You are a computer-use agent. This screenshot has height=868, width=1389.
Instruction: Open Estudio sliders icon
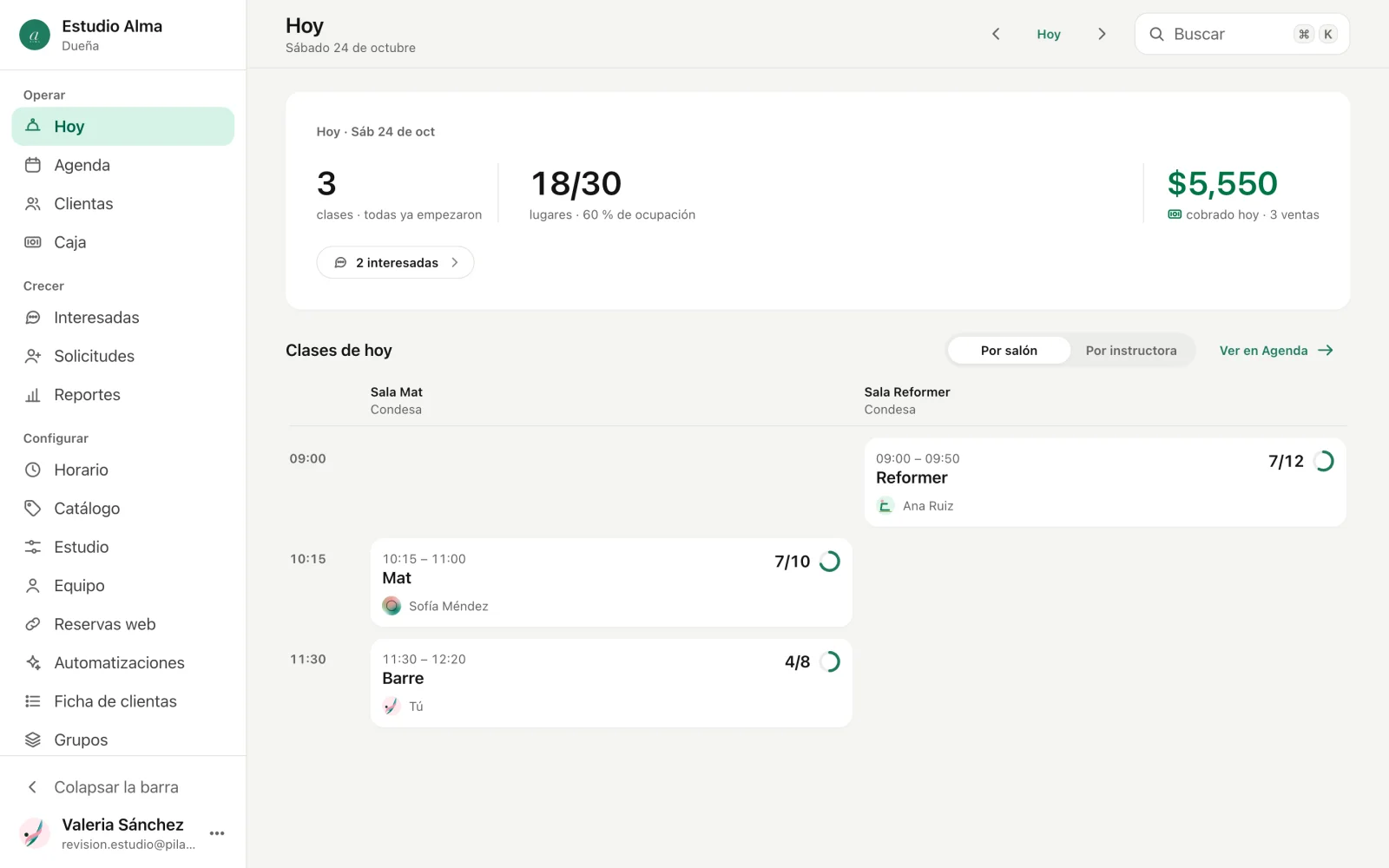(33, 547)
